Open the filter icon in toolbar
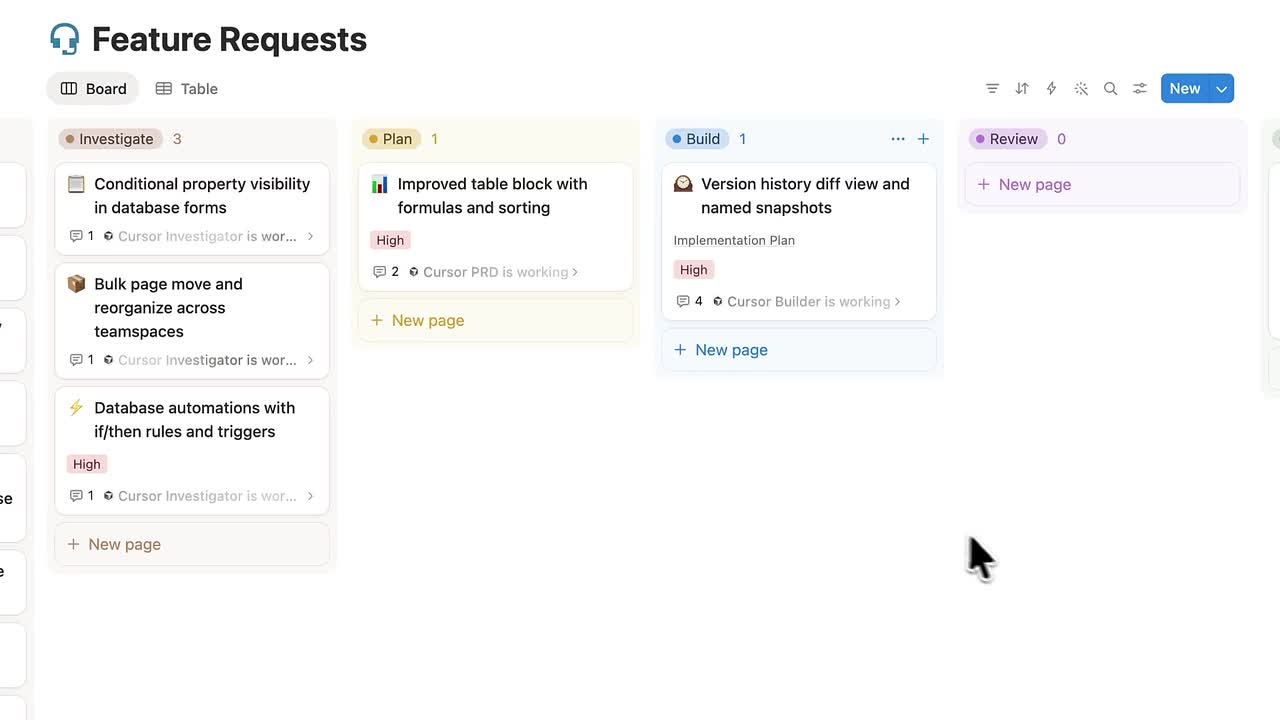The width and height of the screenshot is (1280, 720). coord(992,88)
